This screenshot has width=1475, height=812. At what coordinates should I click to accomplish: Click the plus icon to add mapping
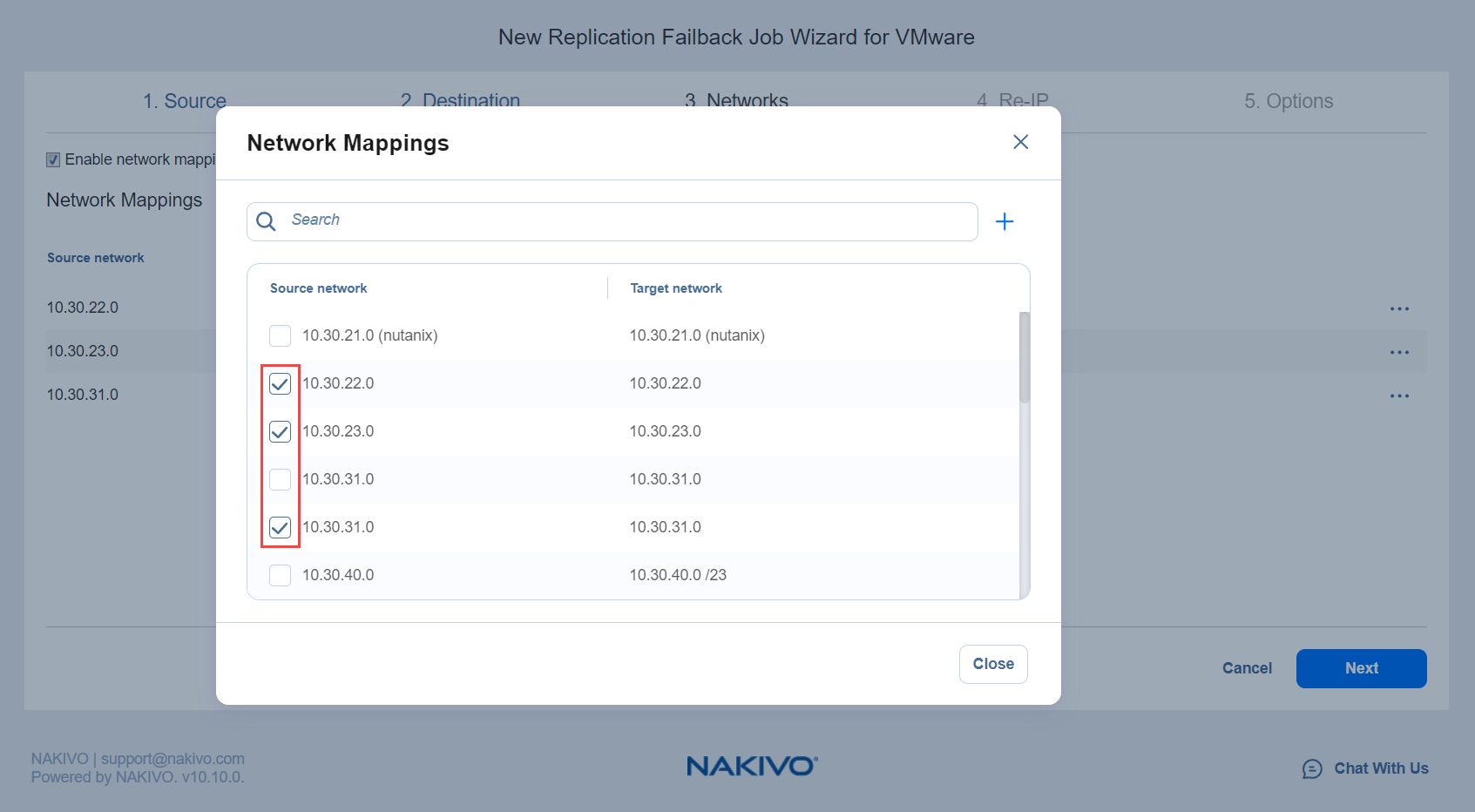1004,221
